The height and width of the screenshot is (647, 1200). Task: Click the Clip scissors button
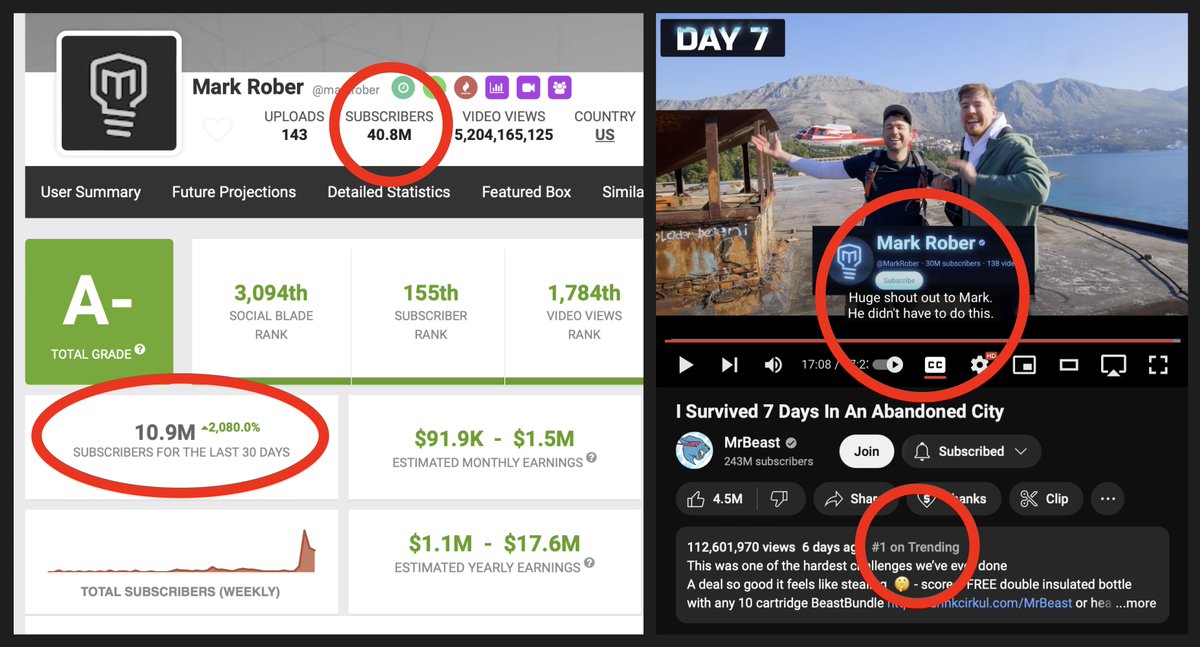click(x=1045, y=498)
